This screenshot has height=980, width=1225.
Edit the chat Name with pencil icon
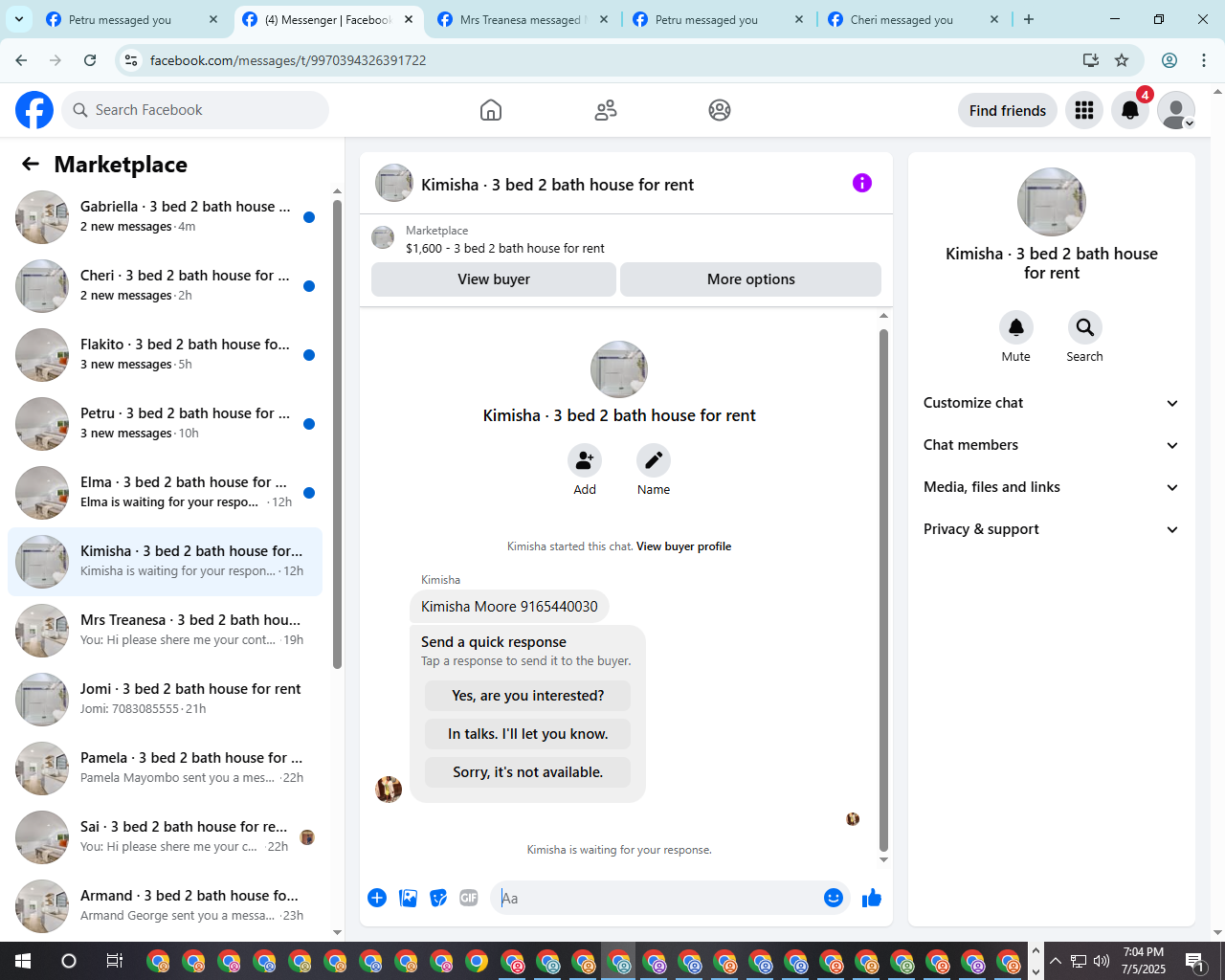coord(654,460)
